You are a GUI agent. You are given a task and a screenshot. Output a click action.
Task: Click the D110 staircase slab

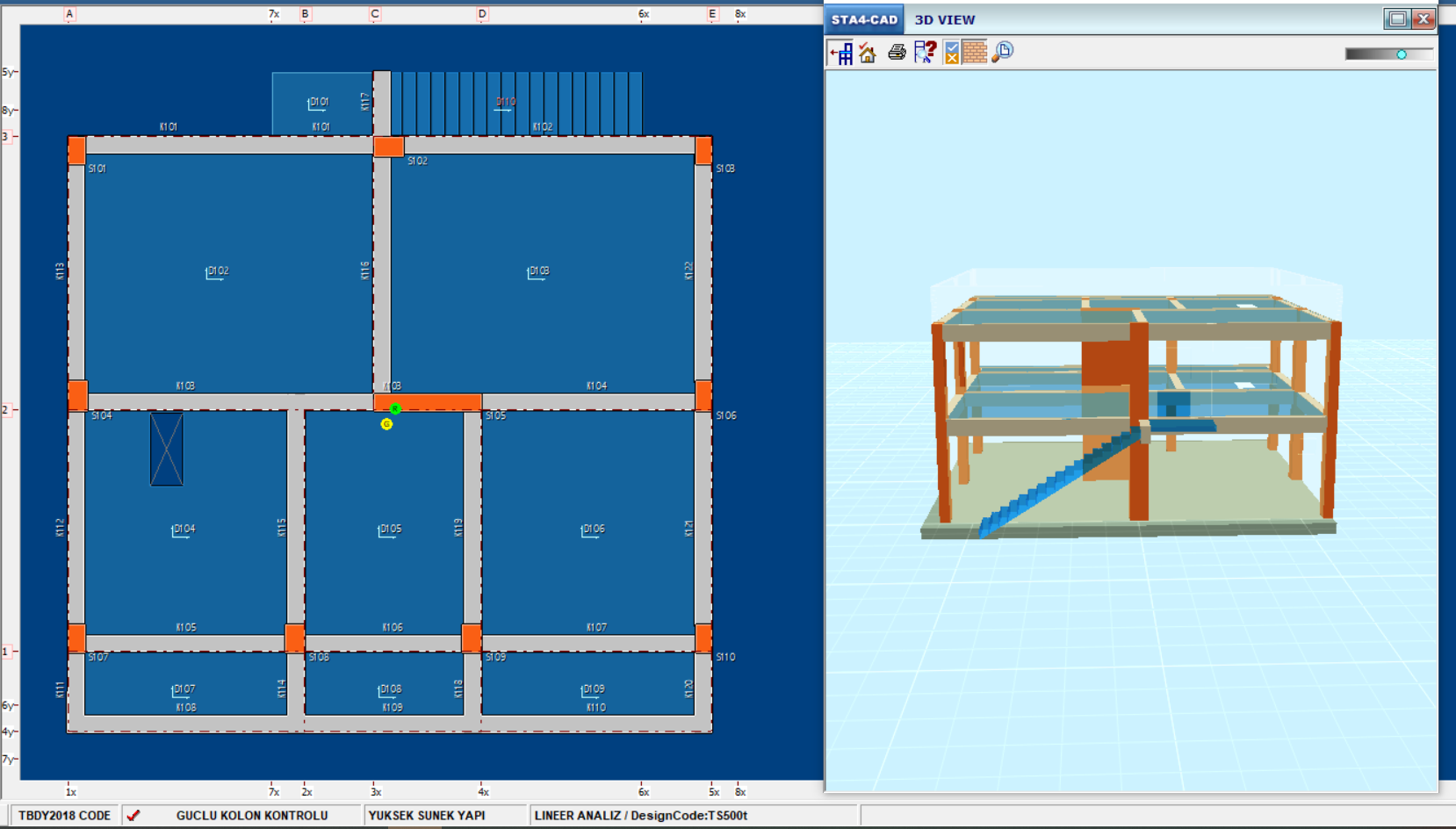pos(516,103)
